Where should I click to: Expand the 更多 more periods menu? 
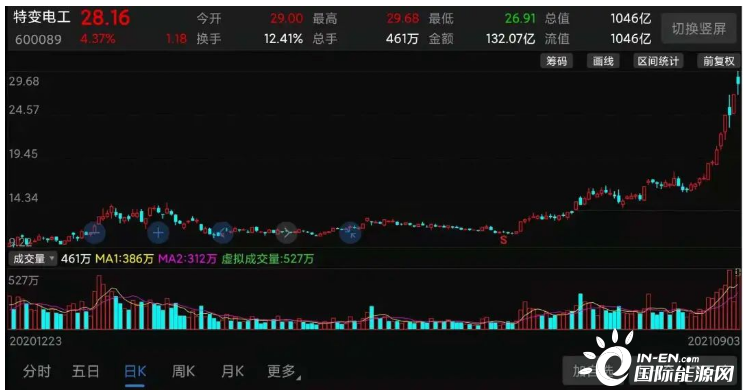(x=283, y=371)
